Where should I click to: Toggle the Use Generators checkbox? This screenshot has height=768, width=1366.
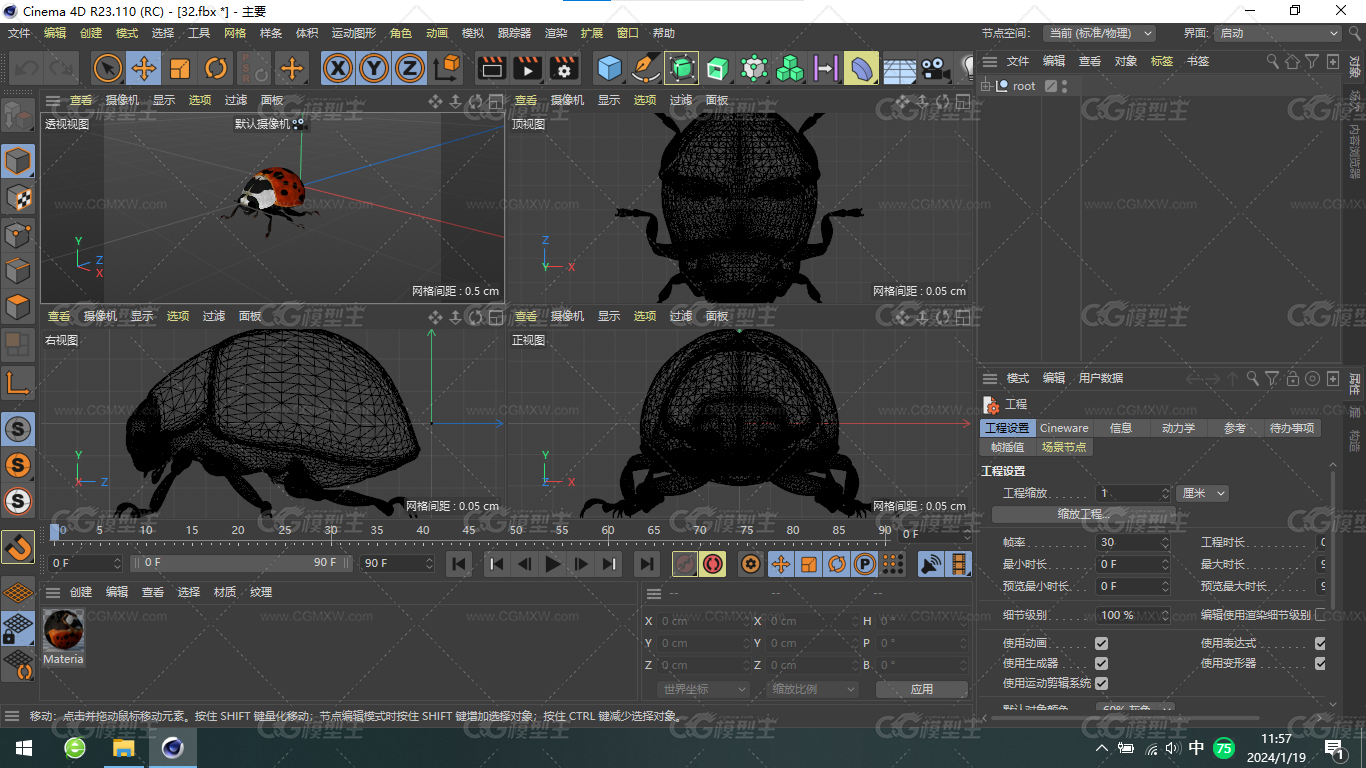click(1101, 663)
